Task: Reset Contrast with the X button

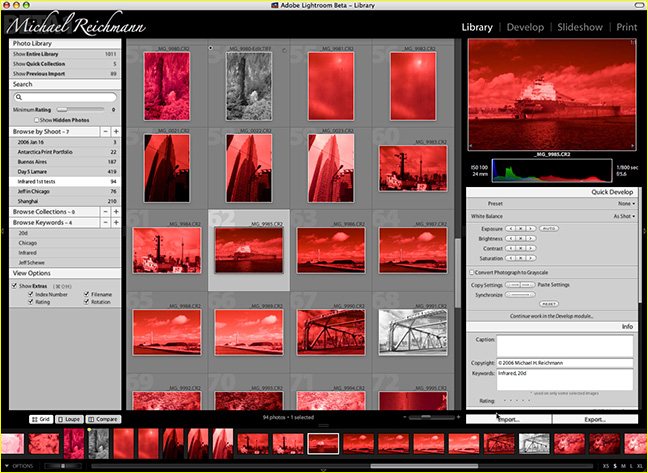Action: 521,248
